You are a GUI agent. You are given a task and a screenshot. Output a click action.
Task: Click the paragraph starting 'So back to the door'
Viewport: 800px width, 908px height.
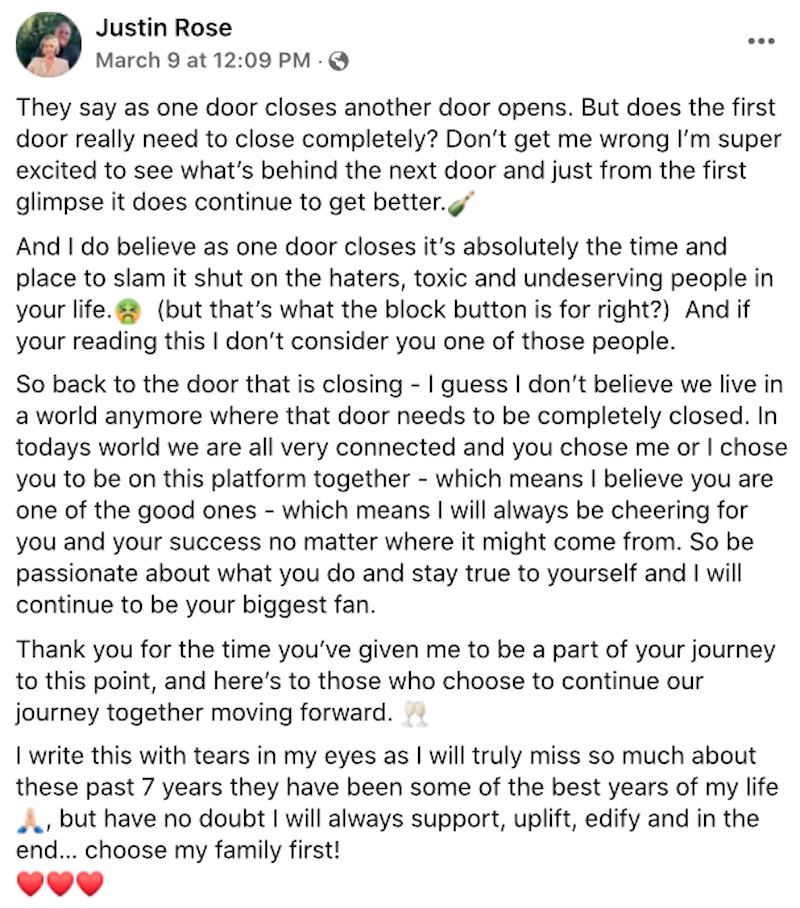click(401, 495)
